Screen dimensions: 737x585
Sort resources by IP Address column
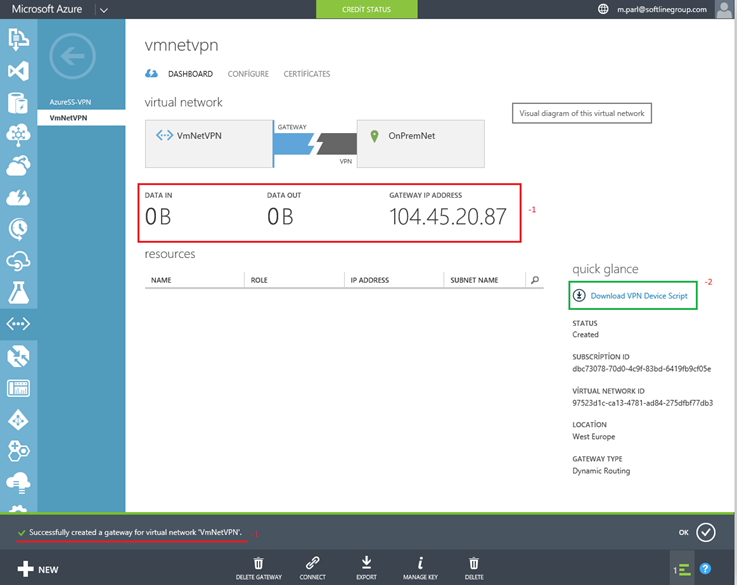point(370,280)
